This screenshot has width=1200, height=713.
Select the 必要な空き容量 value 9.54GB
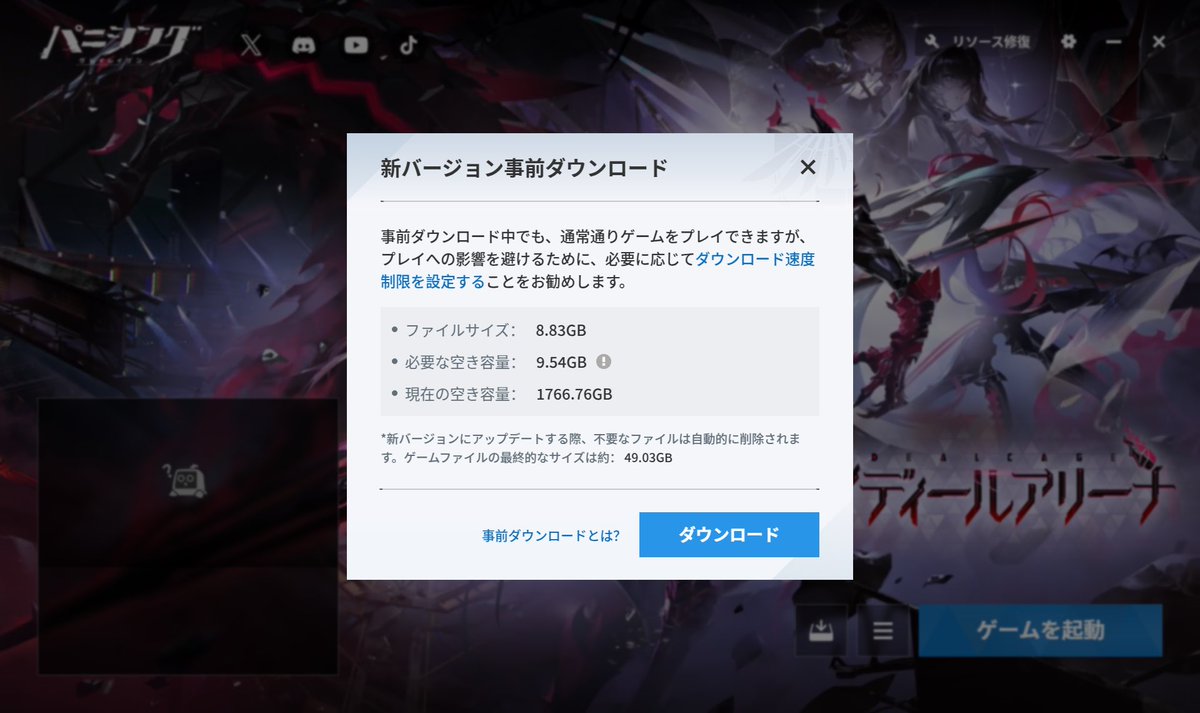[561, 362]
